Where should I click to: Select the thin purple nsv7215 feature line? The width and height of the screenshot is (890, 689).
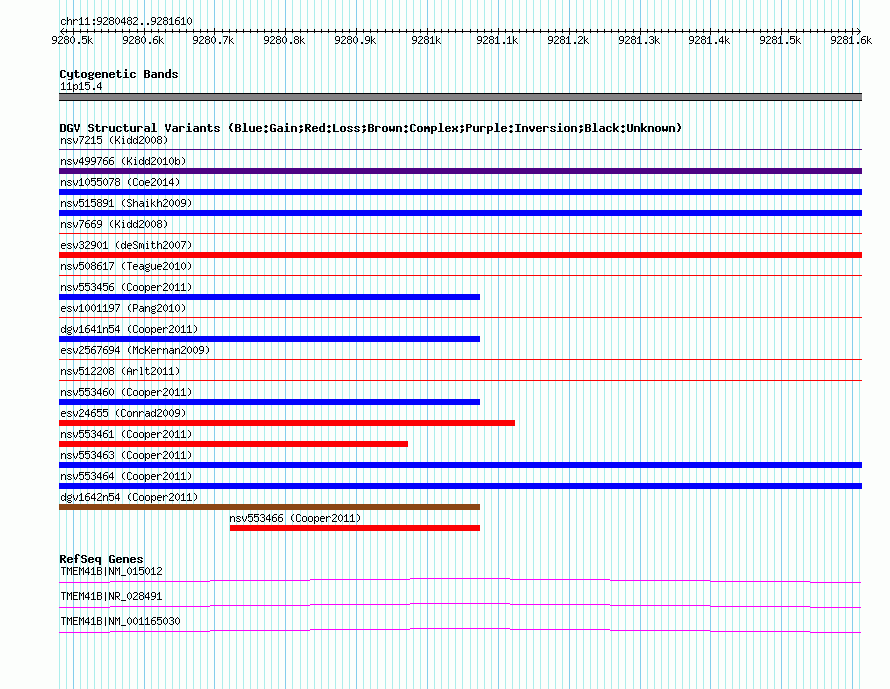pos(460,150)
